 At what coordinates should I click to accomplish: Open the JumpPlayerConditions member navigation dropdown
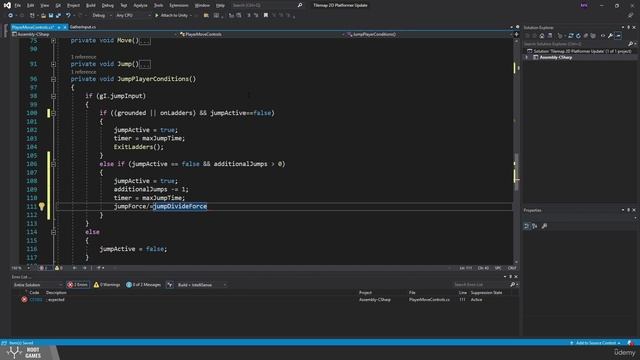click(x=429, y=34)
